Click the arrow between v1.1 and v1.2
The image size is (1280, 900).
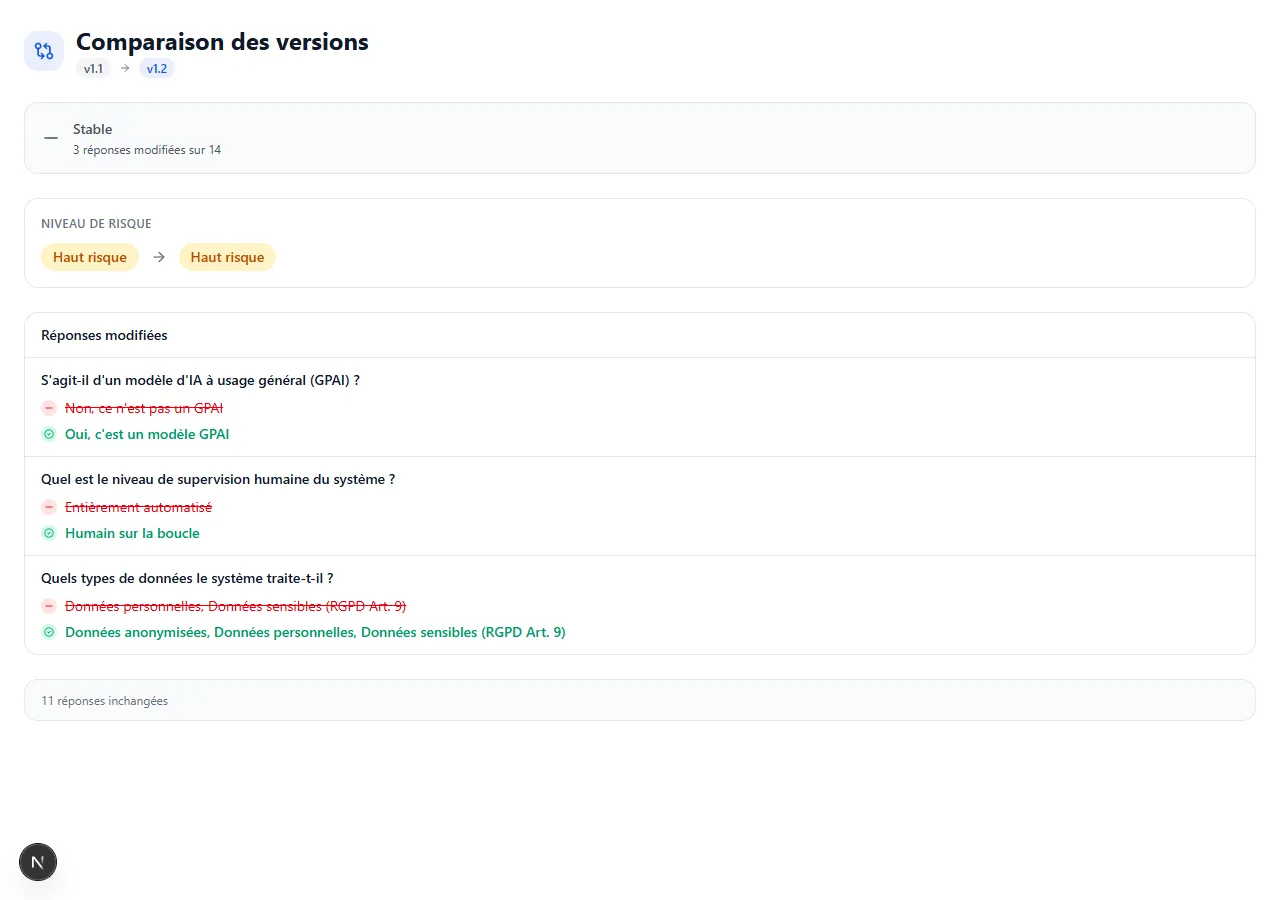[x=125, y=69]
